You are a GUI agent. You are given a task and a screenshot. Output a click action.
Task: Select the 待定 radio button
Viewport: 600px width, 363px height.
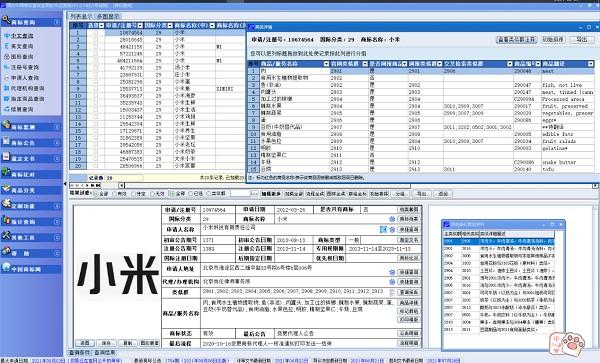(x=134, y=194)
